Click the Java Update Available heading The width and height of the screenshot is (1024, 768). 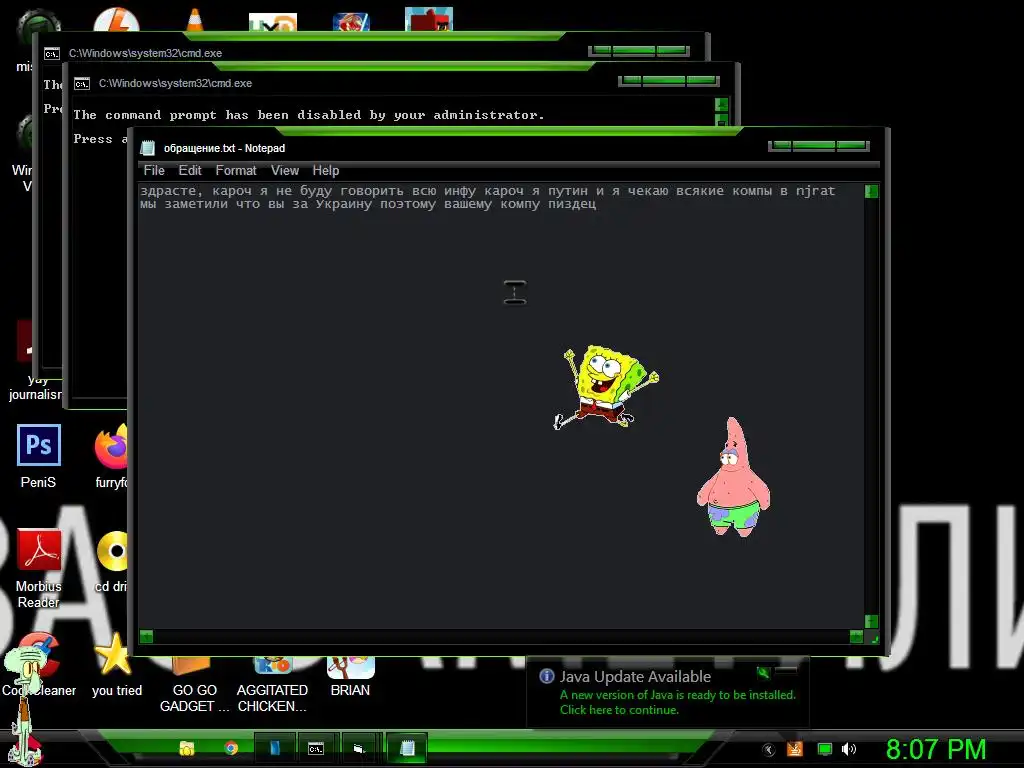click(x=635, y=677)
